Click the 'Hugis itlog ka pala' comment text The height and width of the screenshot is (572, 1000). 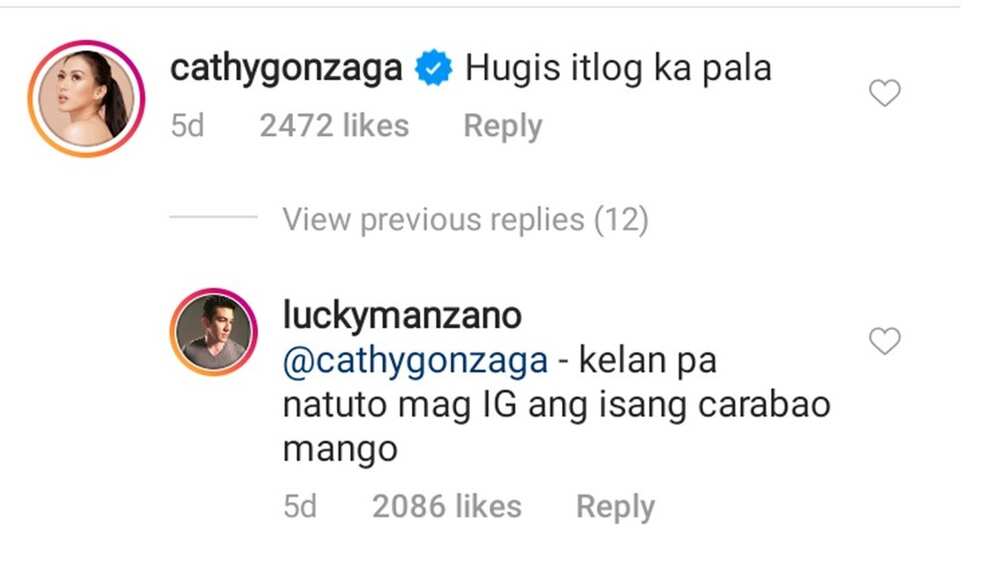(618, 68)
